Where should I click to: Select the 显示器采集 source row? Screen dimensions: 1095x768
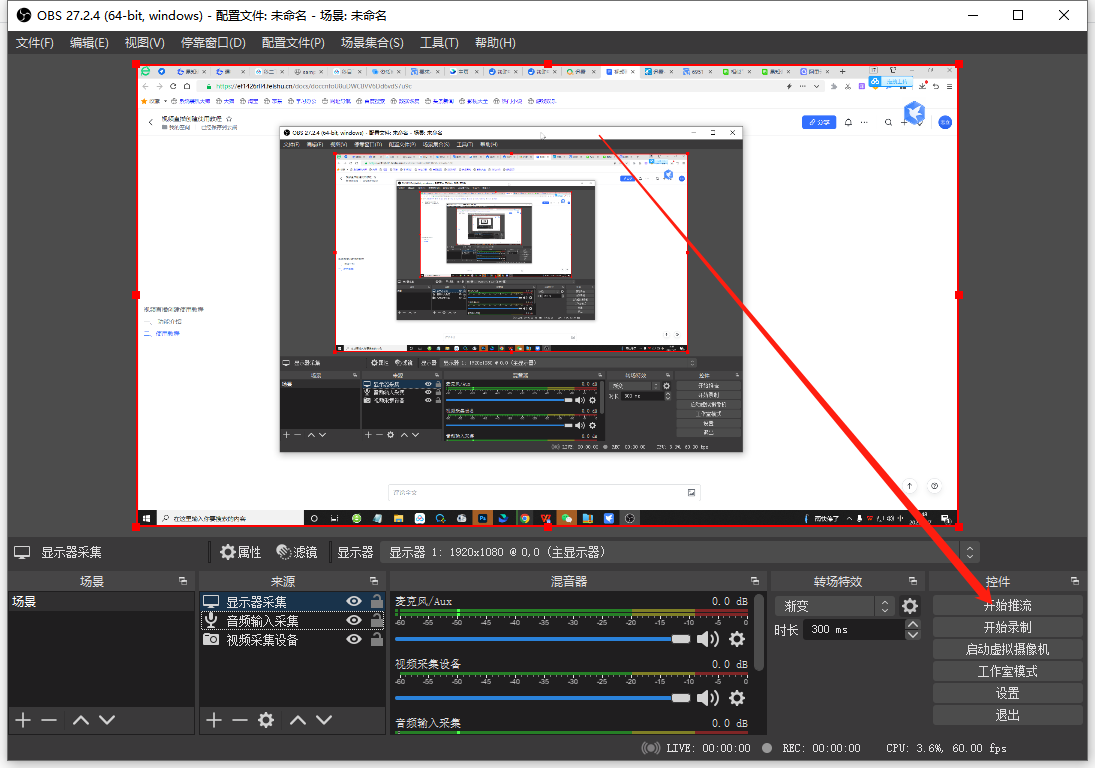[292, 601]
